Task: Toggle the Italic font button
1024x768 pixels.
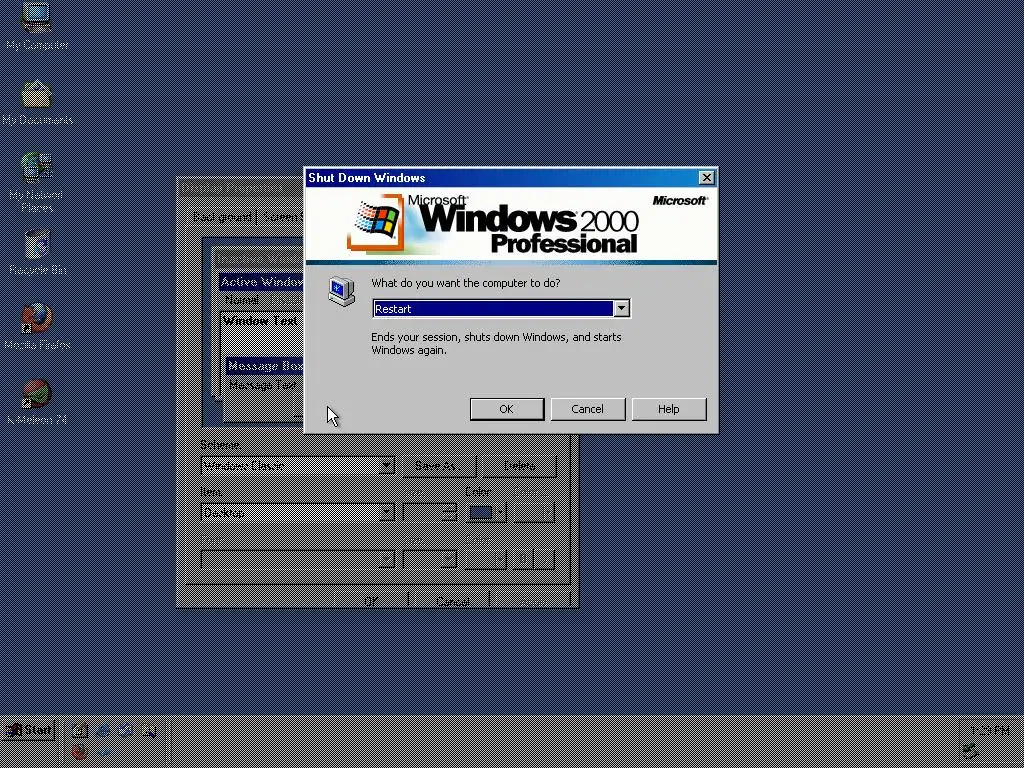Action: [x=545, y=560]
